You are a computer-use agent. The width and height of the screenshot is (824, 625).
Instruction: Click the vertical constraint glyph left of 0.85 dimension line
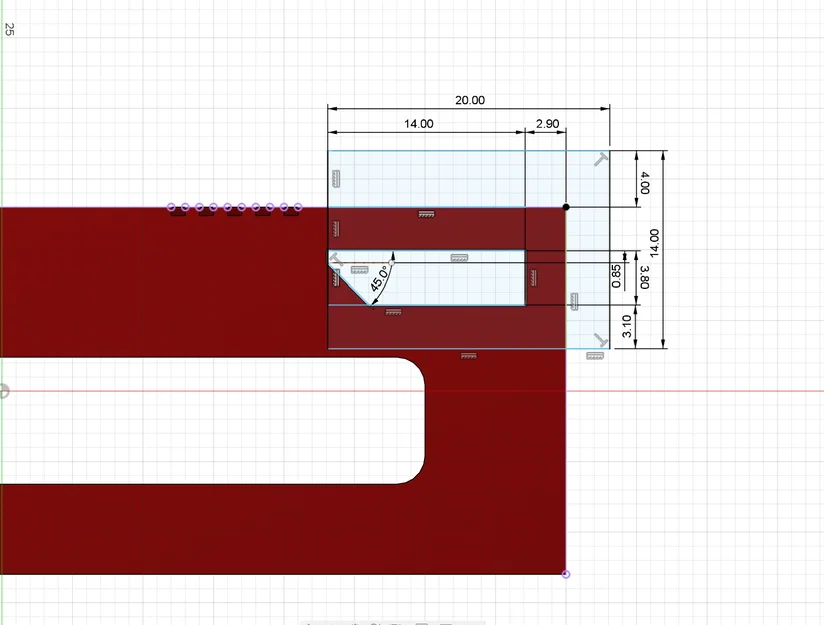(574, 302)
